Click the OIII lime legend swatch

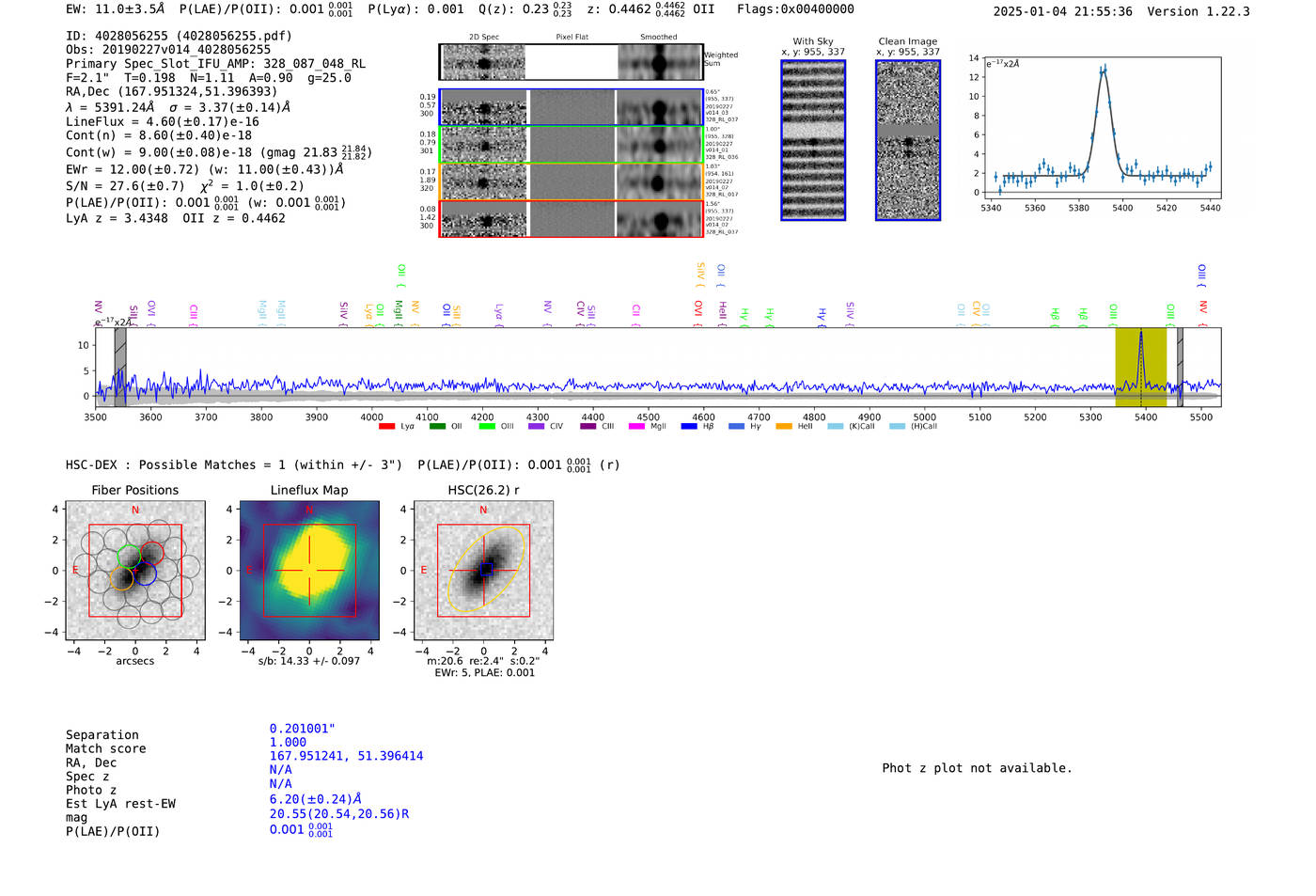(487, 427)
